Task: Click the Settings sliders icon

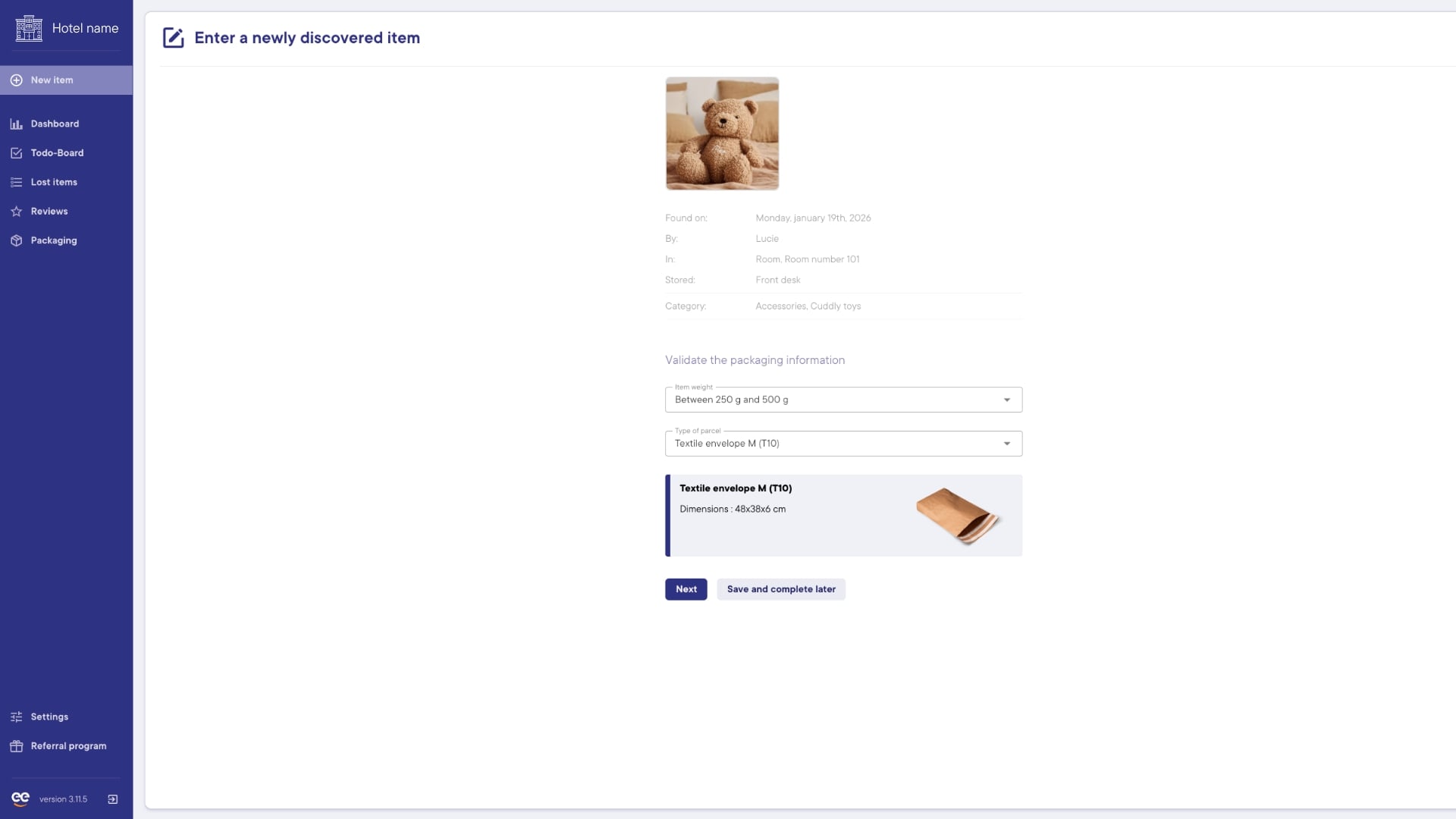Action: 16,717
